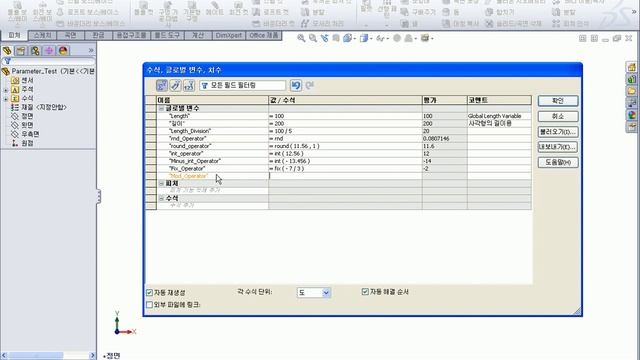Image resolution: width=640 pixels, height=360 pixels.
Task: Switch to the 곡면 tab
Action: tap(70, 36)
